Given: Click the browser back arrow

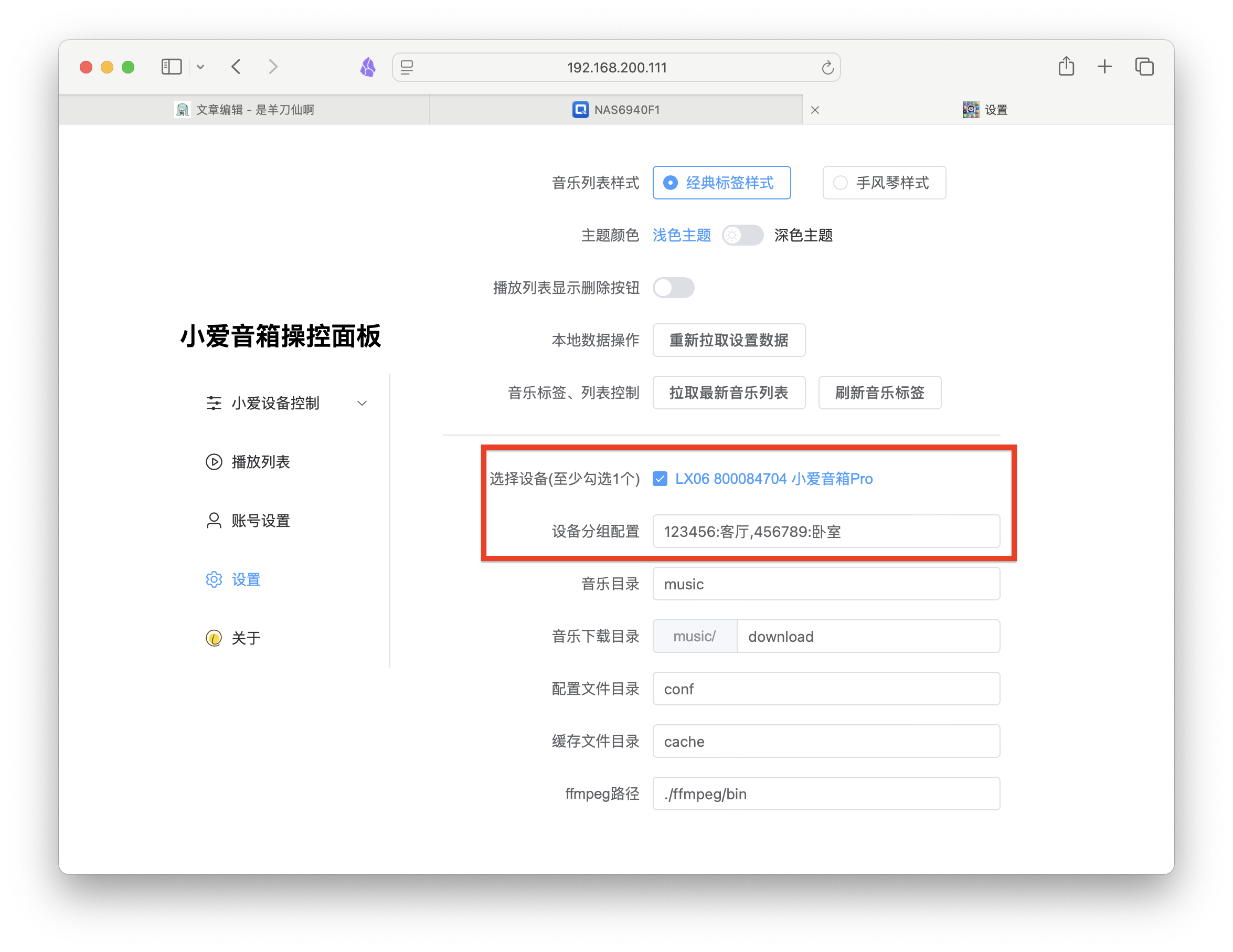Looking at the screenshot, I should point(237,67).
